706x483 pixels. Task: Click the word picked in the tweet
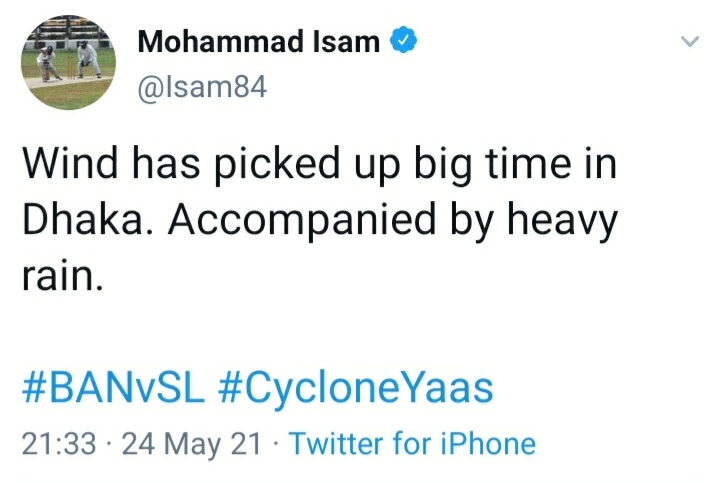click(276, 165)
